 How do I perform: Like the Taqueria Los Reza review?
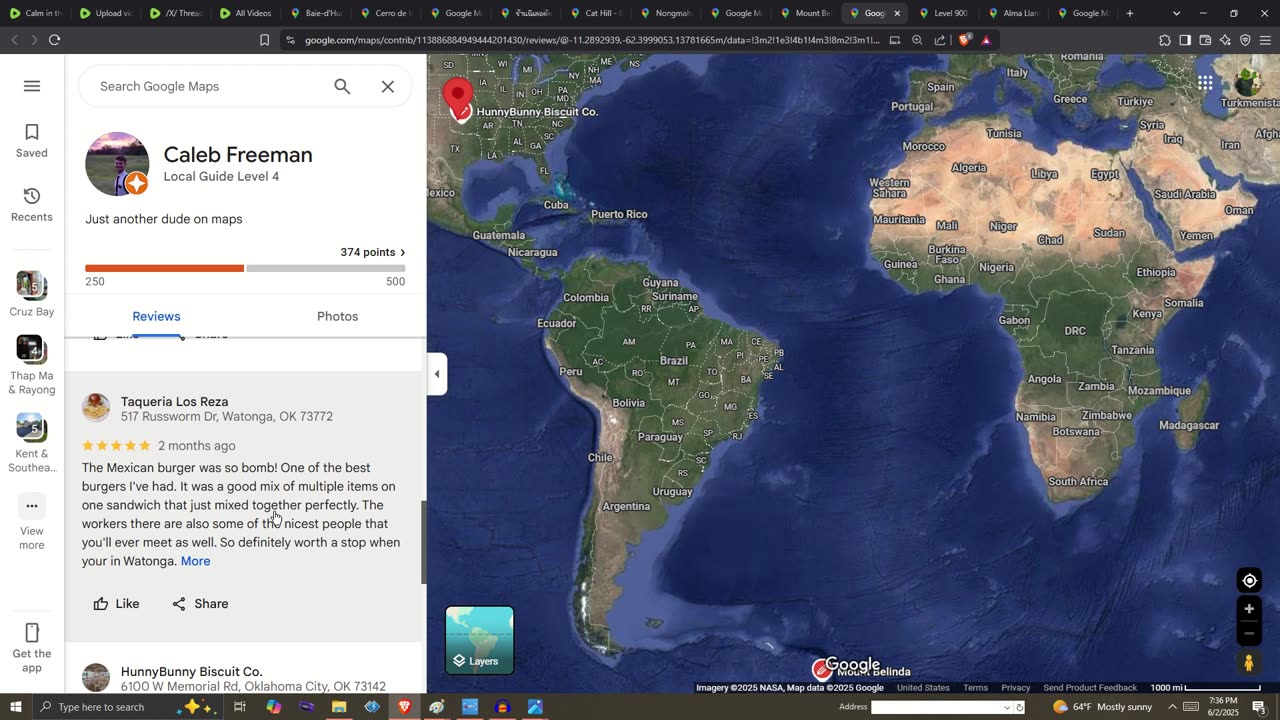click(x=116, y=604)
